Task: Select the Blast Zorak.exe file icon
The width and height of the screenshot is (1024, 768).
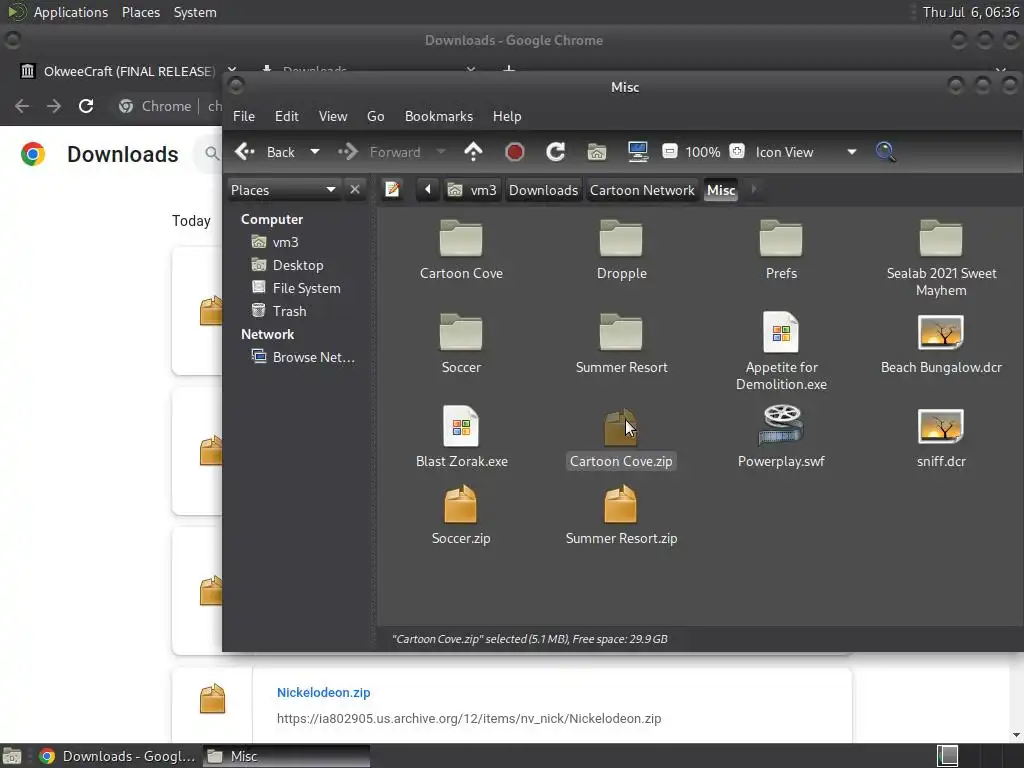Action: click(461, 426)
